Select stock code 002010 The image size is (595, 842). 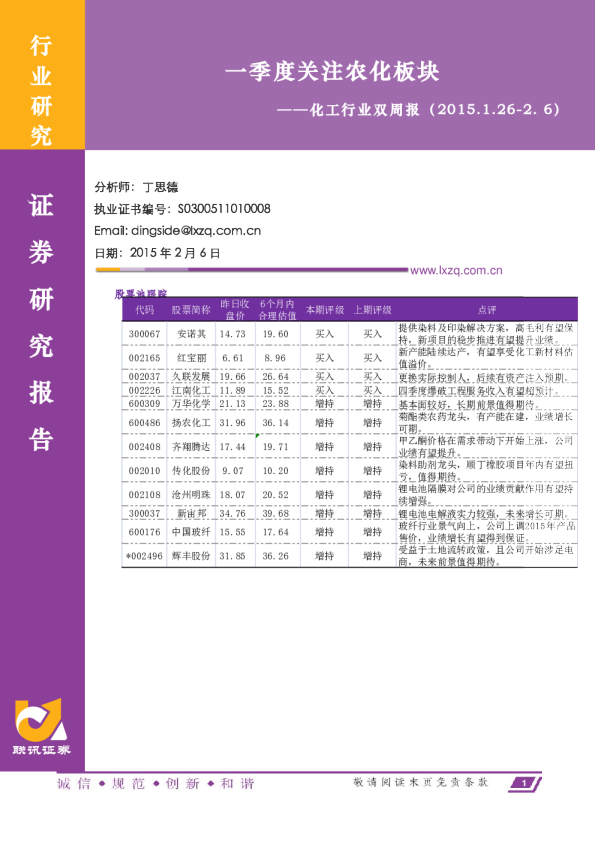pyautogui.click(x=144, y=471)
